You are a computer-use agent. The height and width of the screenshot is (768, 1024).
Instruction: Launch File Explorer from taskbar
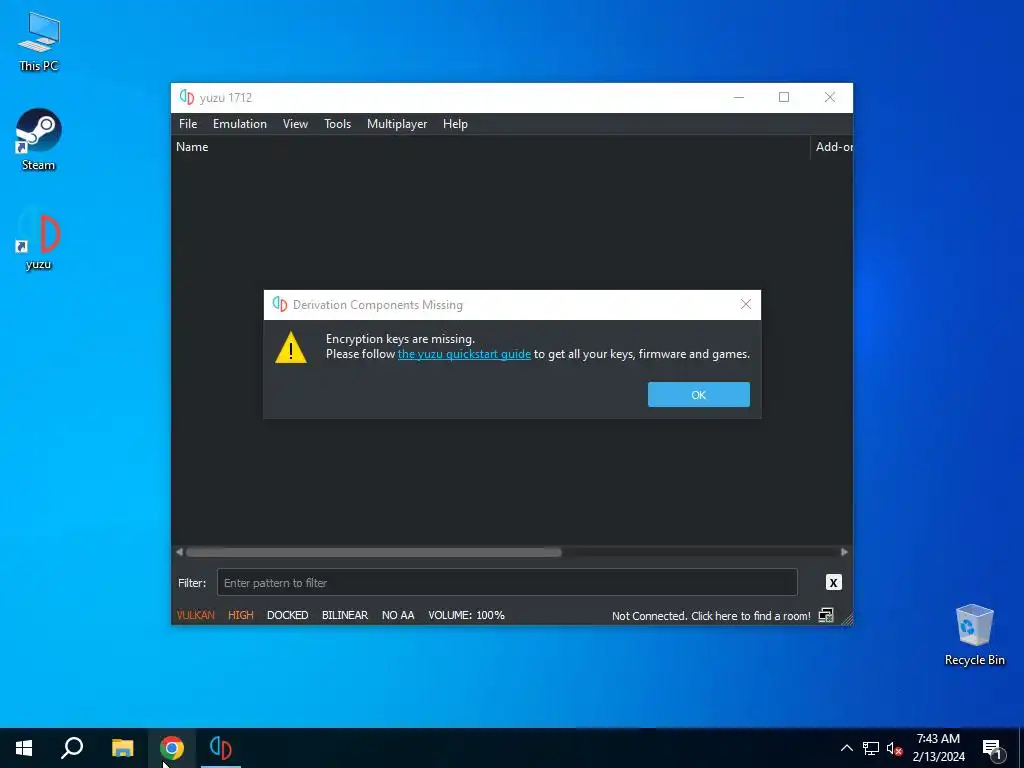click(x=122, y=748)
